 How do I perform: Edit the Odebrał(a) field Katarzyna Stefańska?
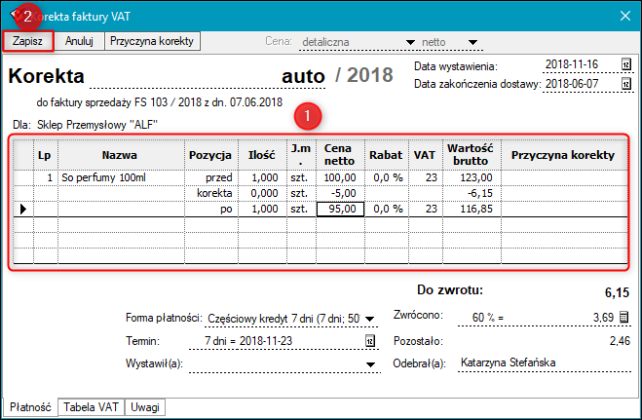[x=544, y=363]
